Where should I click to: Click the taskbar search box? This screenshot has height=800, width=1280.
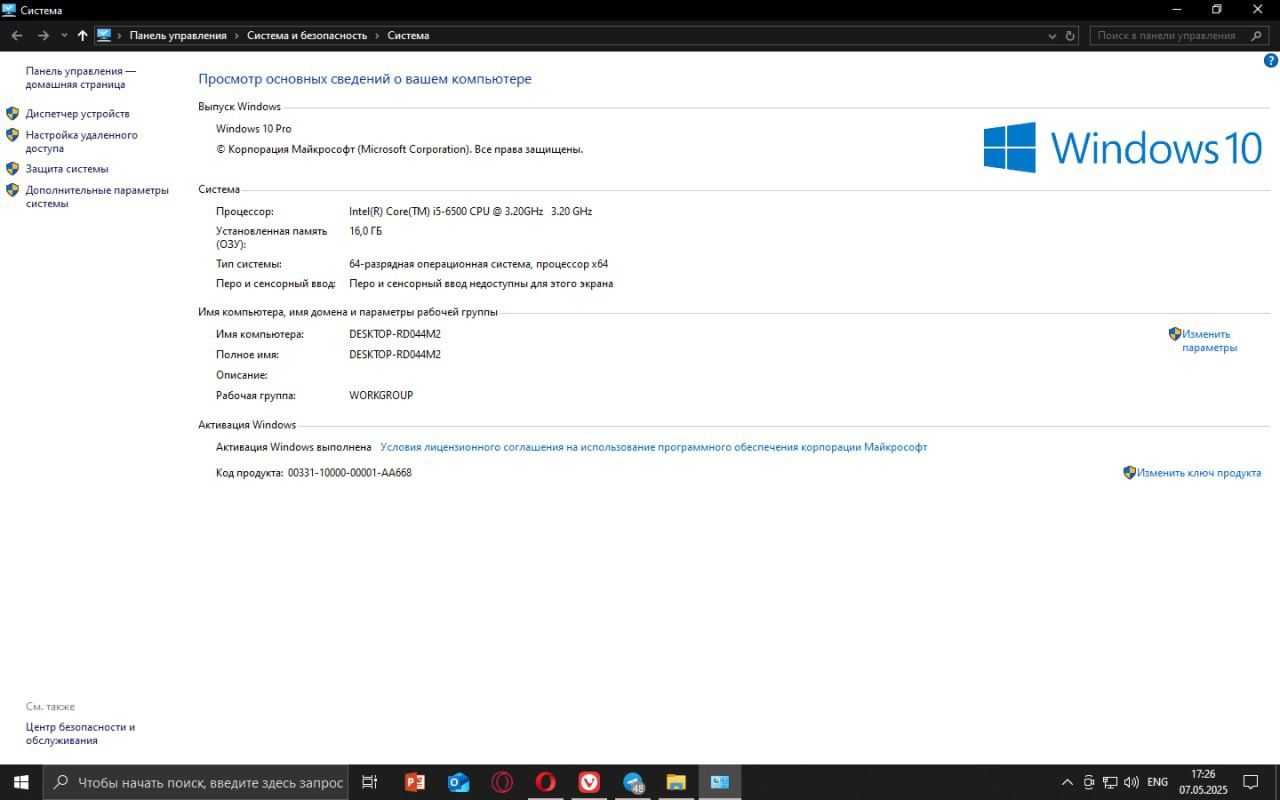[x=197, y=782]
